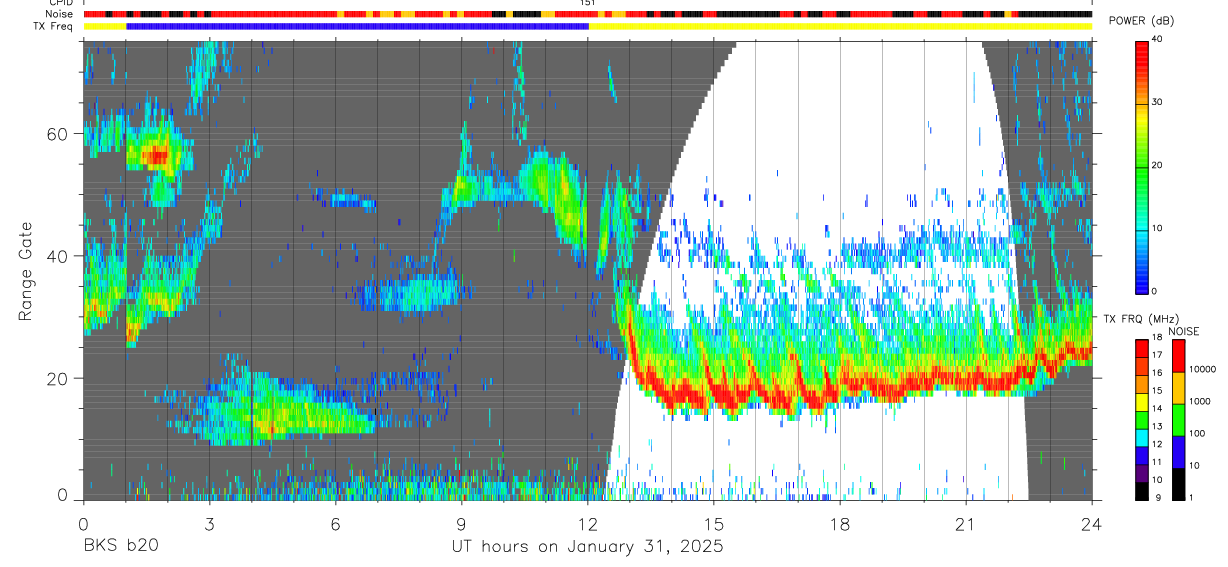Click TX FRQ scale label 14
Image resolution: width=1228 pixels, height=567 pixels.
[1158, 408]
